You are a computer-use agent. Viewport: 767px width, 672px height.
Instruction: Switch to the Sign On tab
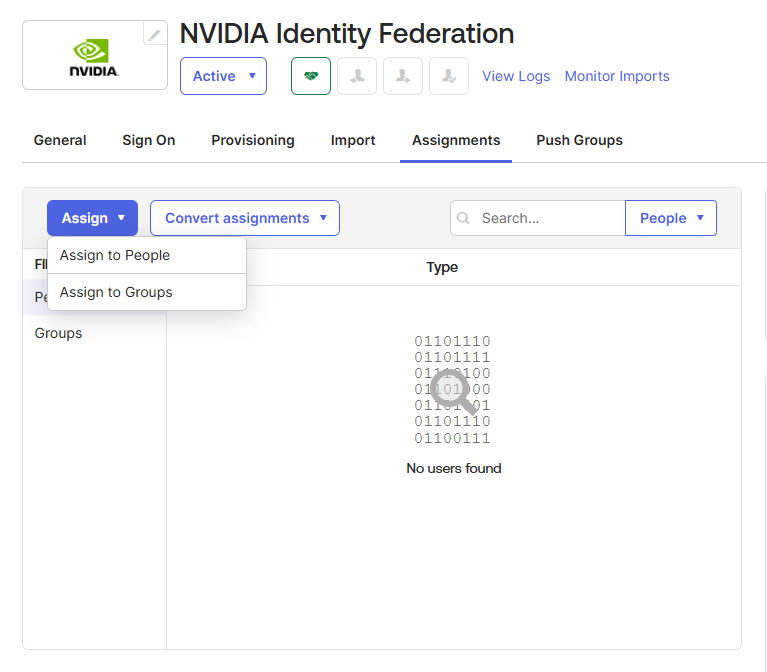pos(149,140)
